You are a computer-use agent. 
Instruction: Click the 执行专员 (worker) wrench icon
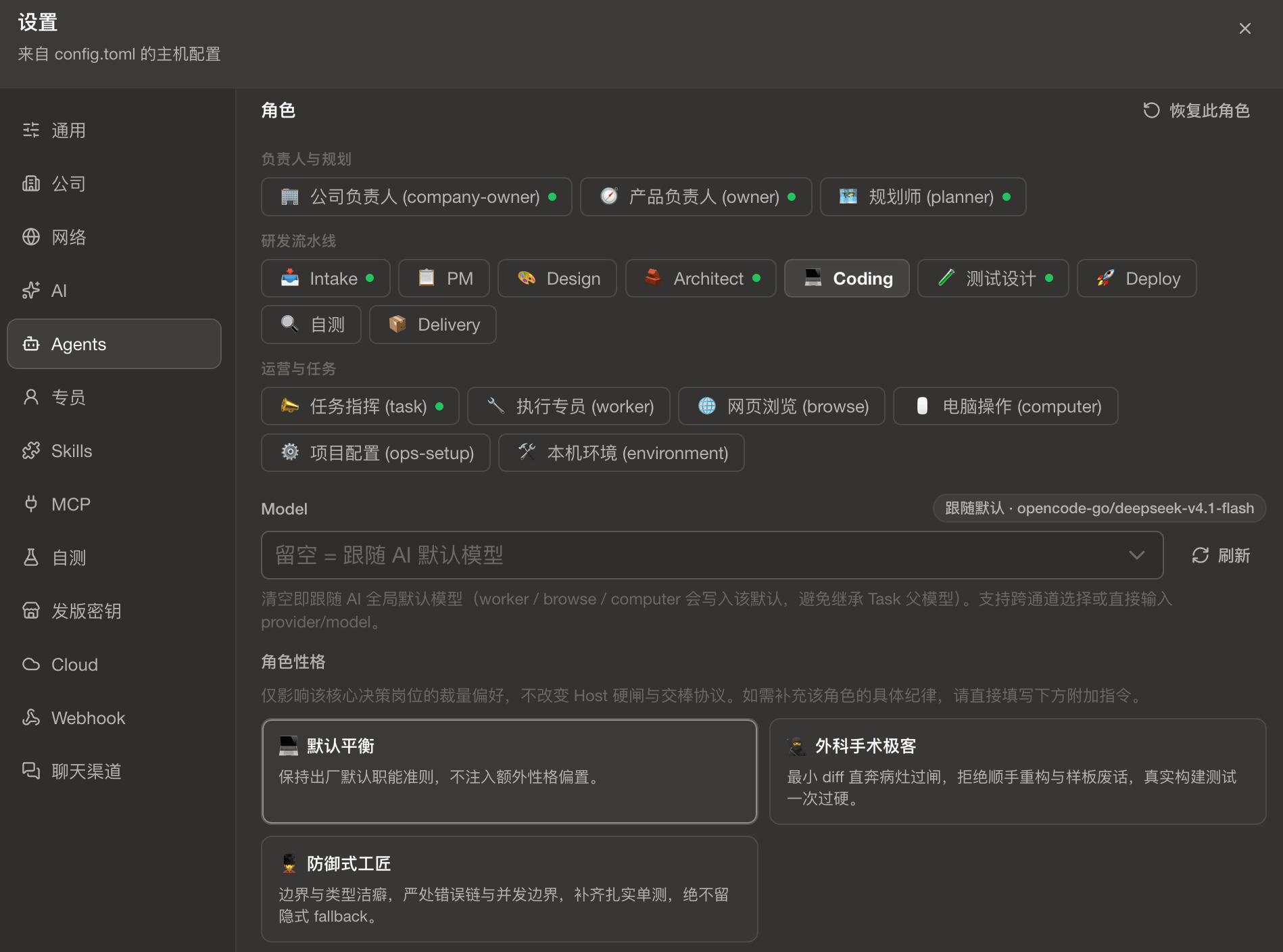click(x=495, y=406)
